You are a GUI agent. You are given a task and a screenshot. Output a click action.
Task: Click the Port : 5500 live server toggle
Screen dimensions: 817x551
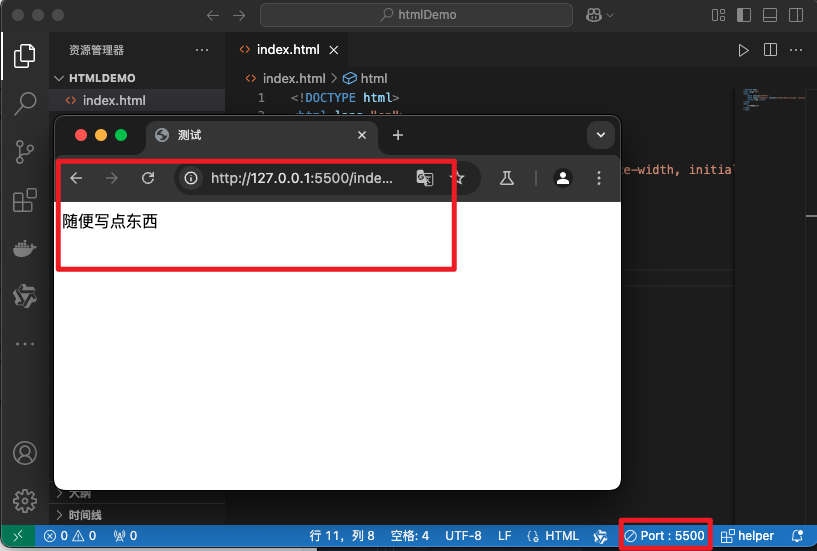tap(665, 536)
